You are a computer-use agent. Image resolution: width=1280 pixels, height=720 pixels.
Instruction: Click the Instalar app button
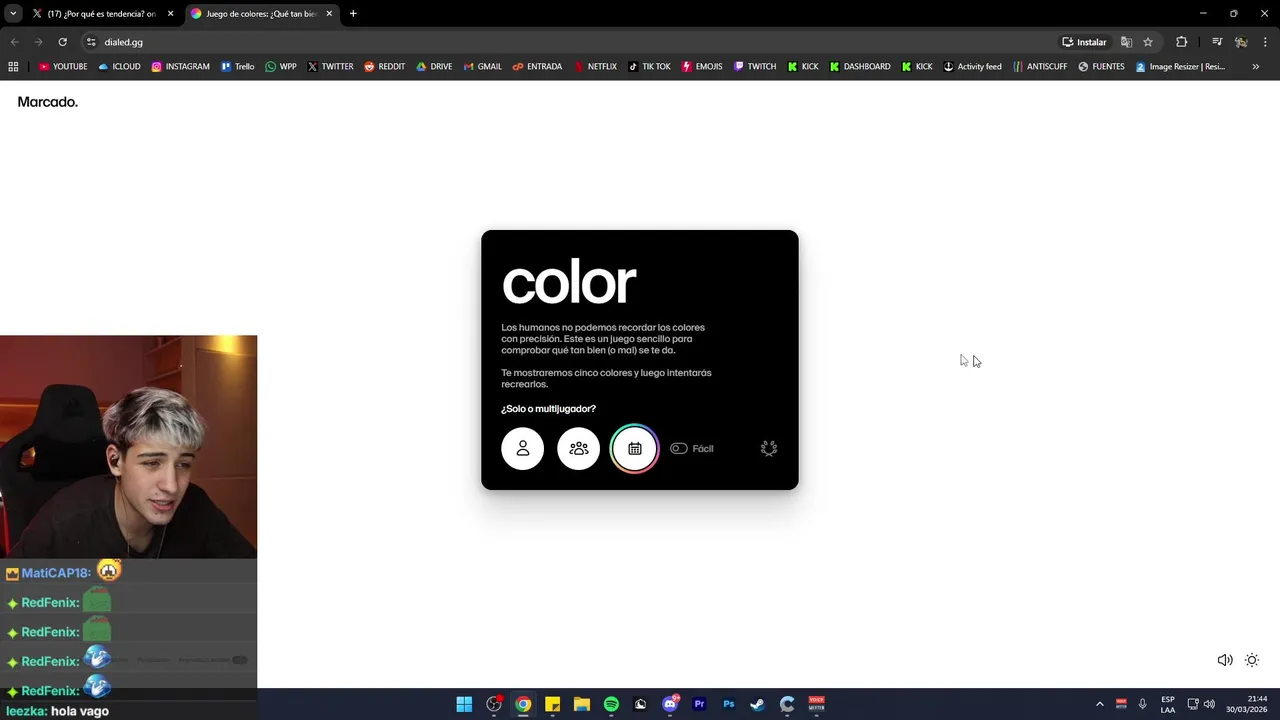click(x=1084, y=42)
